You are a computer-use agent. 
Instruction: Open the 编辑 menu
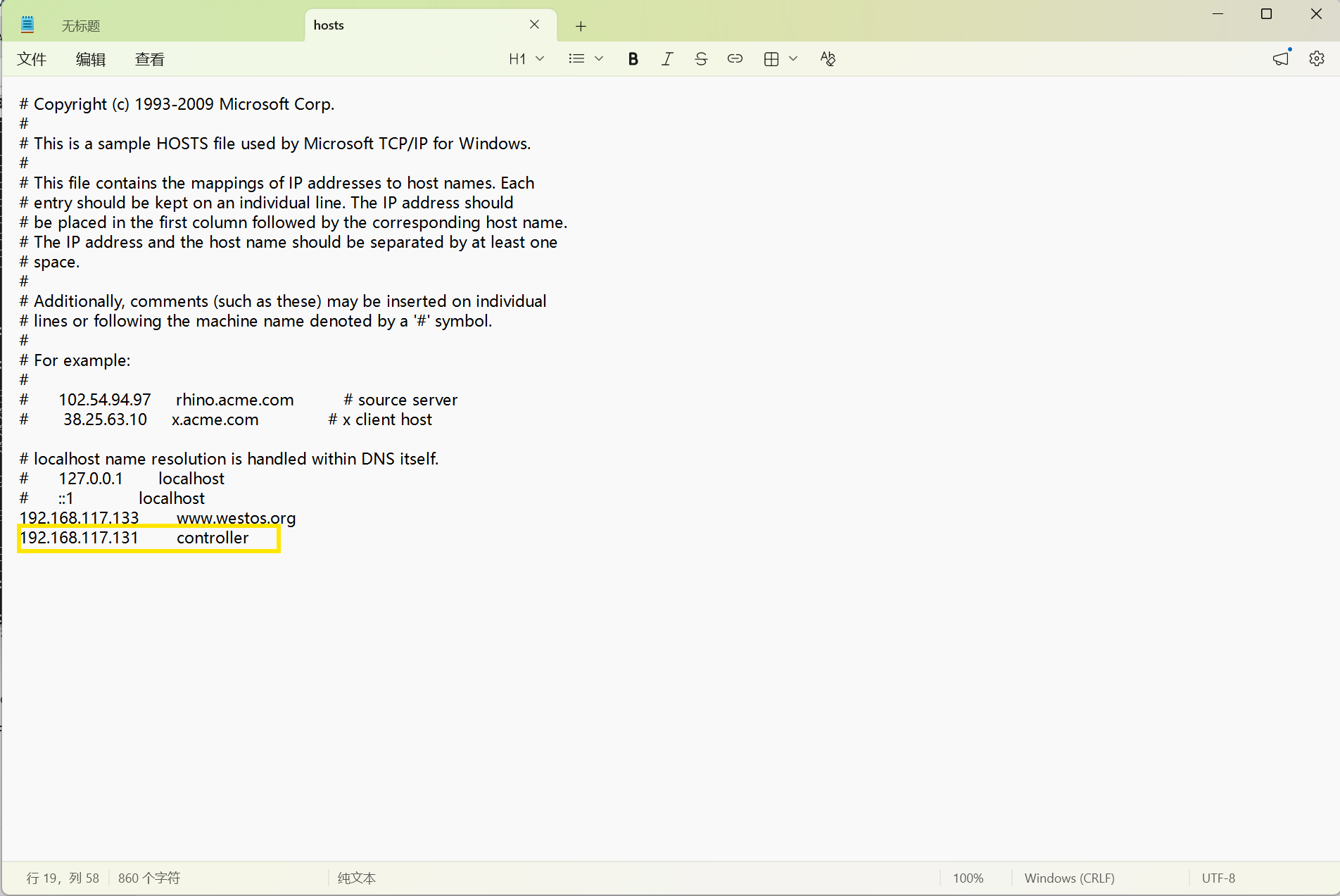click(x=91, y=59)
